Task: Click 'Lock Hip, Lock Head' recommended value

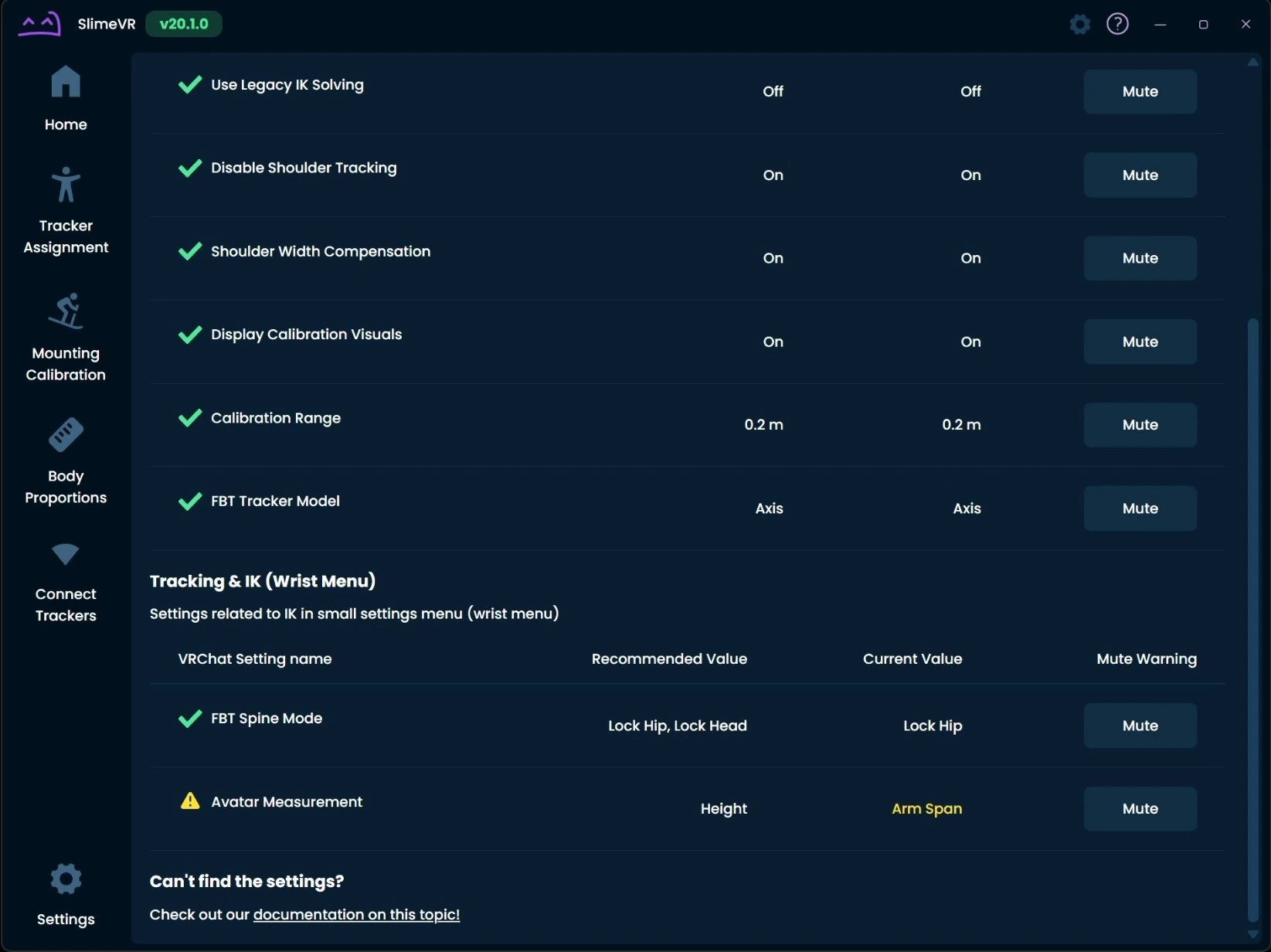Action: click(x=678, y=726)
